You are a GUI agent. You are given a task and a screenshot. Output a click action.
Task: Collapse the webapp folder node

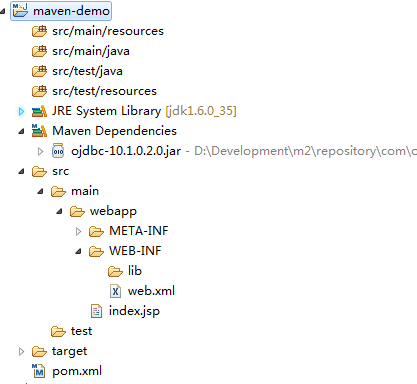pyautogui.click(x=59, y=212)
